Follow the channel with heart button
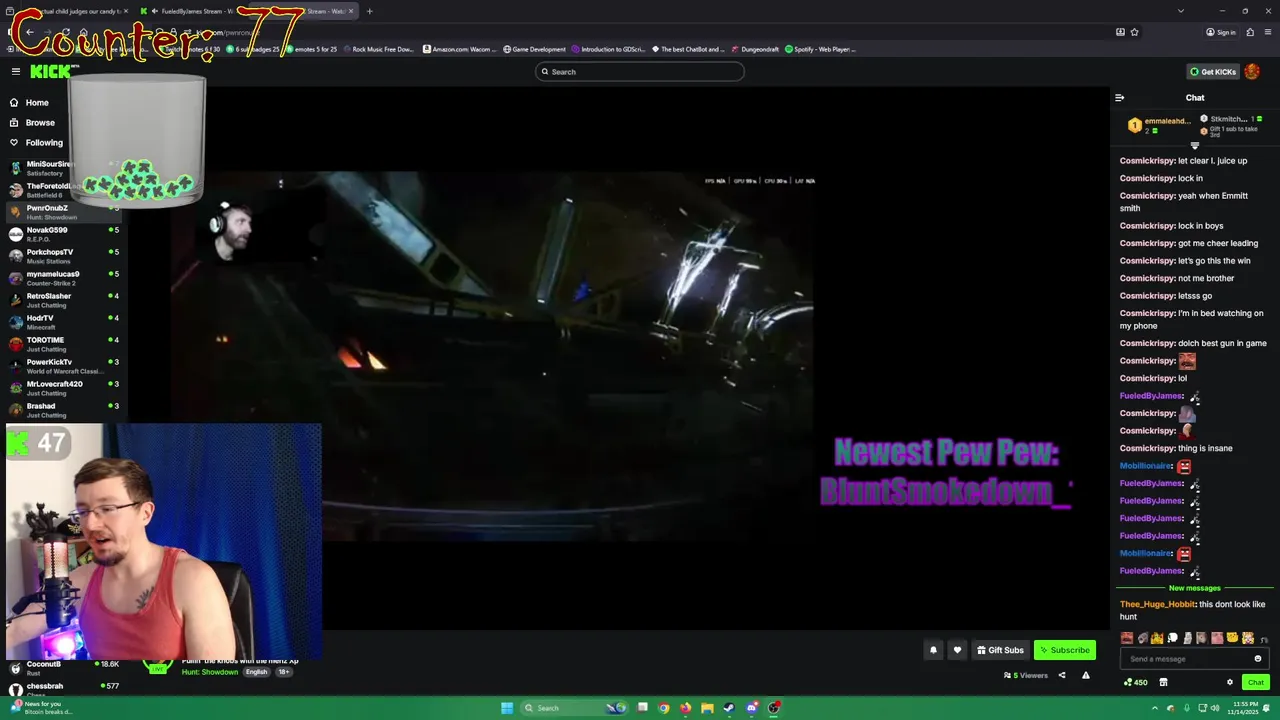This screenshot has width=1280, height=720. [957, 650]
